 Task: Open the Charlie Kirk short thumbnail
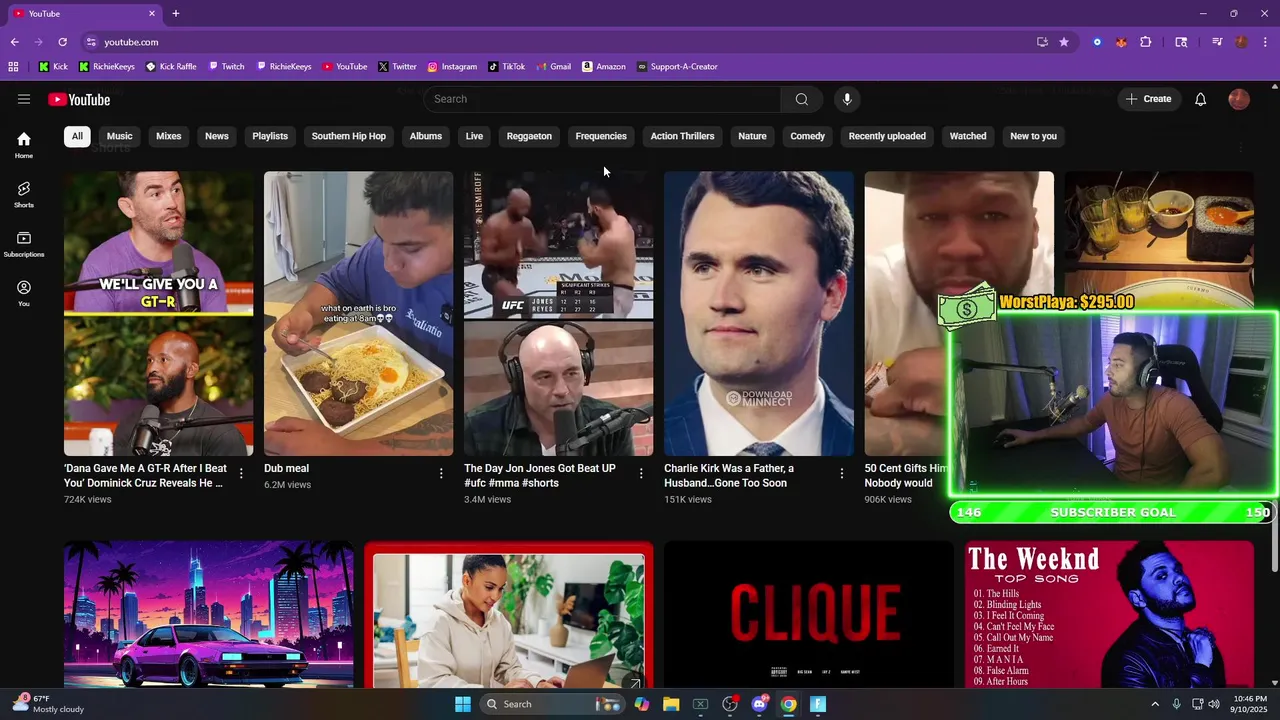(759, 313)
